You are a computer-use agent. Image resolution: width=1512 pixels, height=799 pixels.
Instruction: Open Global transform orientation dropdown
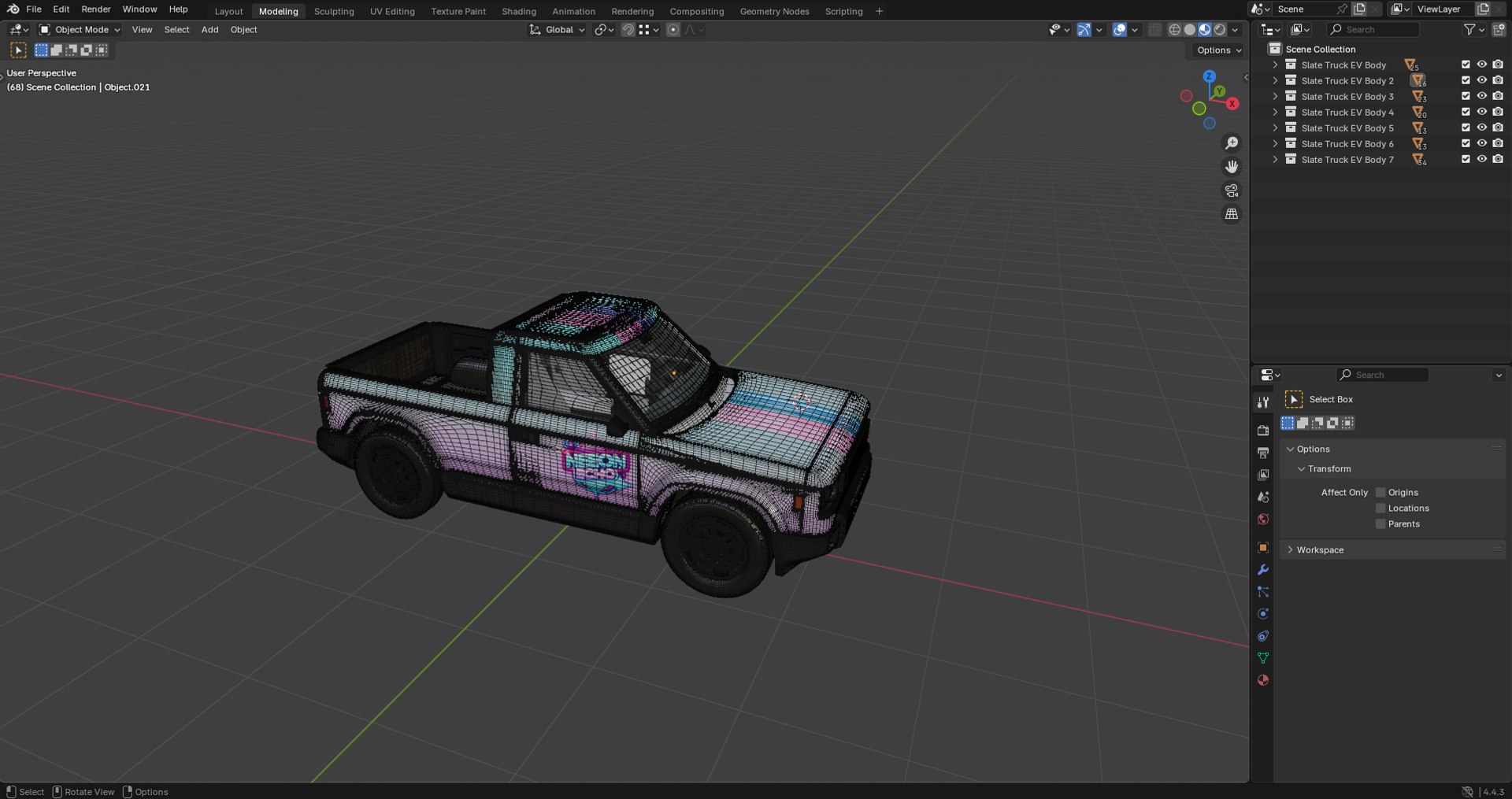click(558, 30)
